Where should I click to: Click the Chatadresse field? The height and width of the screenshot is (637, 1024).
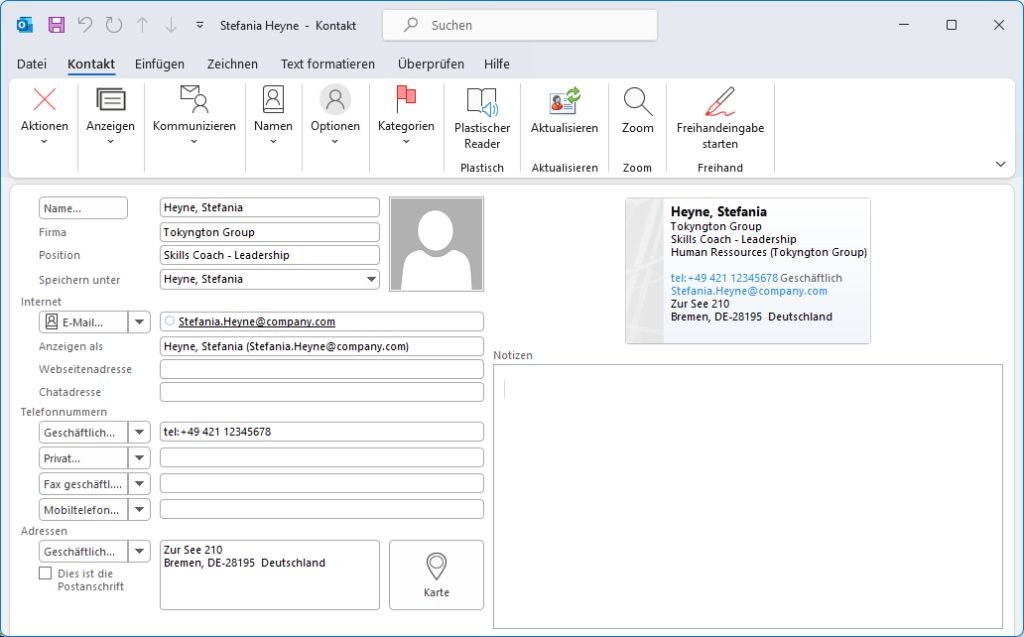[322, 392]
